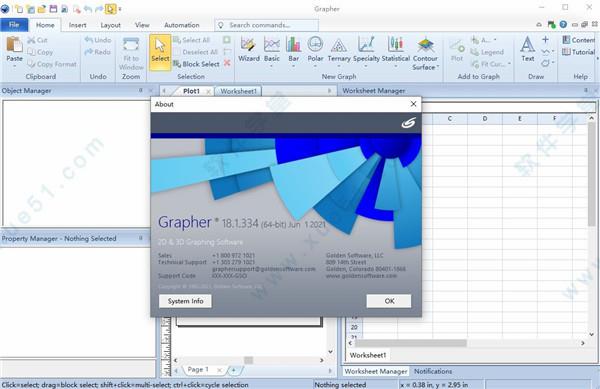This screenshot has height=389, width=600.
Task: Open the Worksheet1 document tab
Action: 238,91
